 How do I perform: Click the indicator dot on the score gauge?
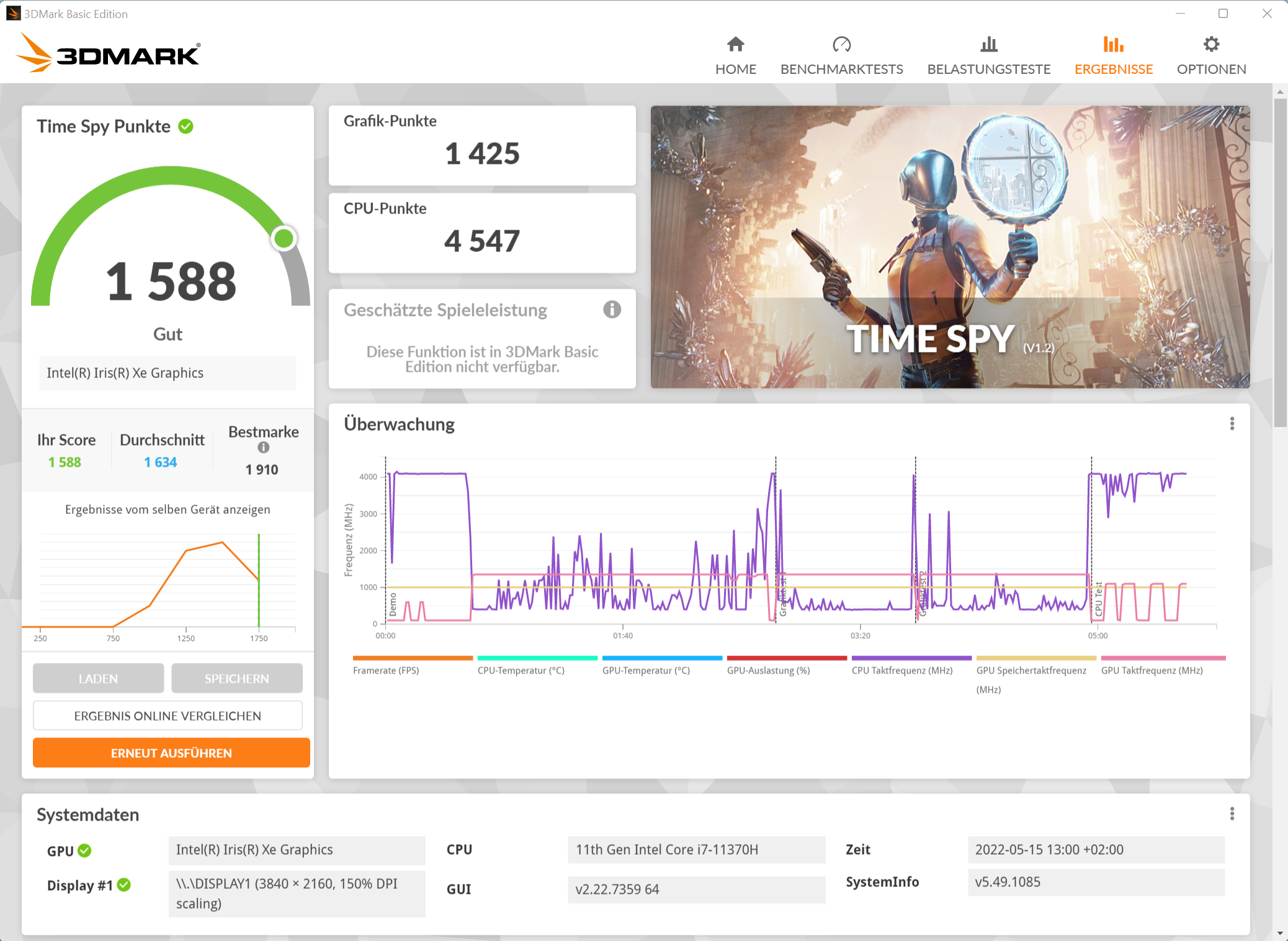(x=284, y=238)
